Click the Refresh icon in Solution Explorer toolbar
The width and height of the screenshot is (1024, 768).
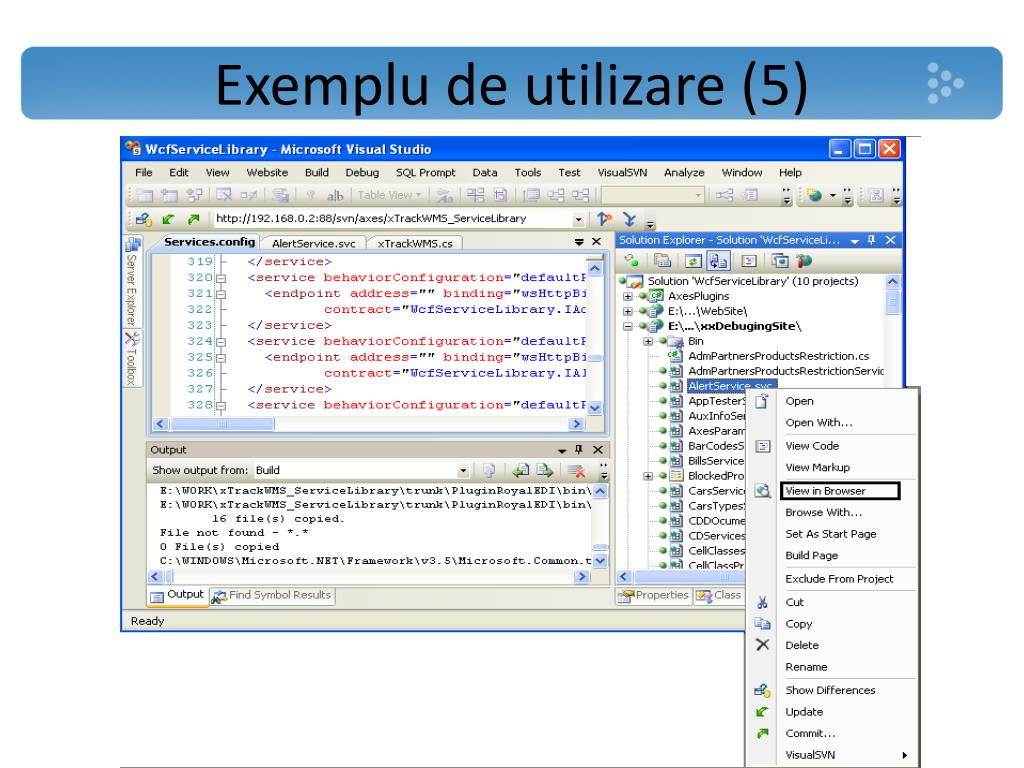[x=693, y=261]
